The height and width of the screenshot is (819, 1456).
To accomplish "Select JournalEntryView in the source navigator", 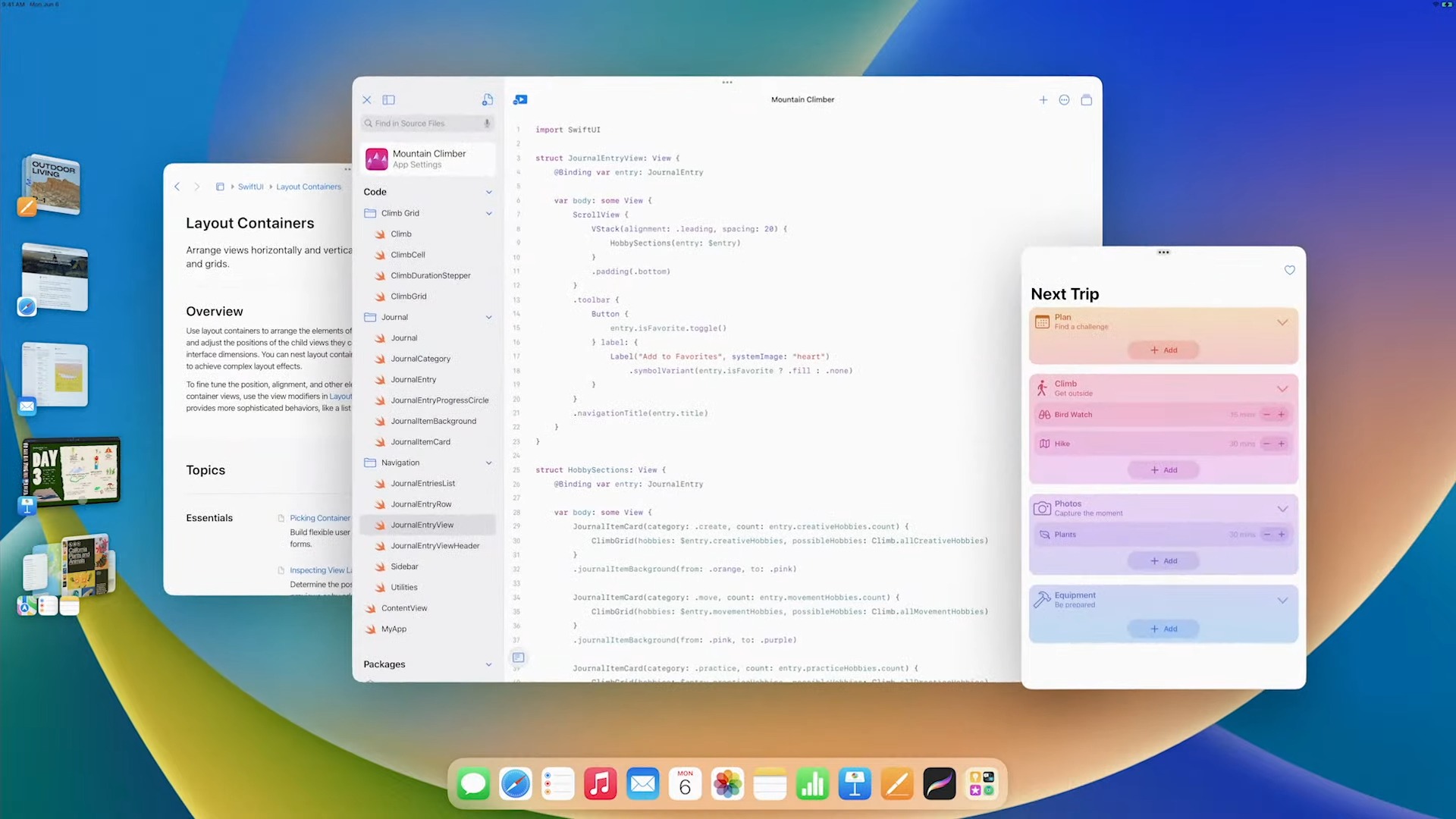I will (x=422, y=525).
